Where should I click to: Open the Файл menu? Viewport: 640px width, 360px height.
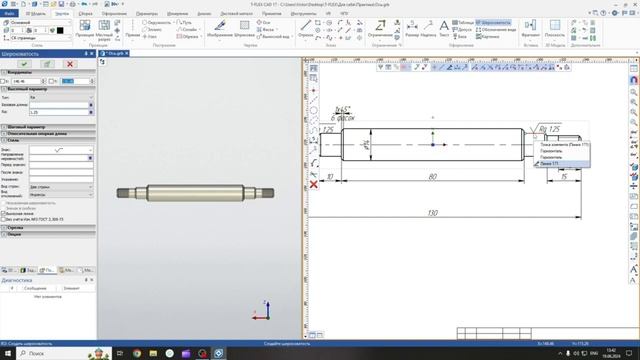[x=9, y=13]
